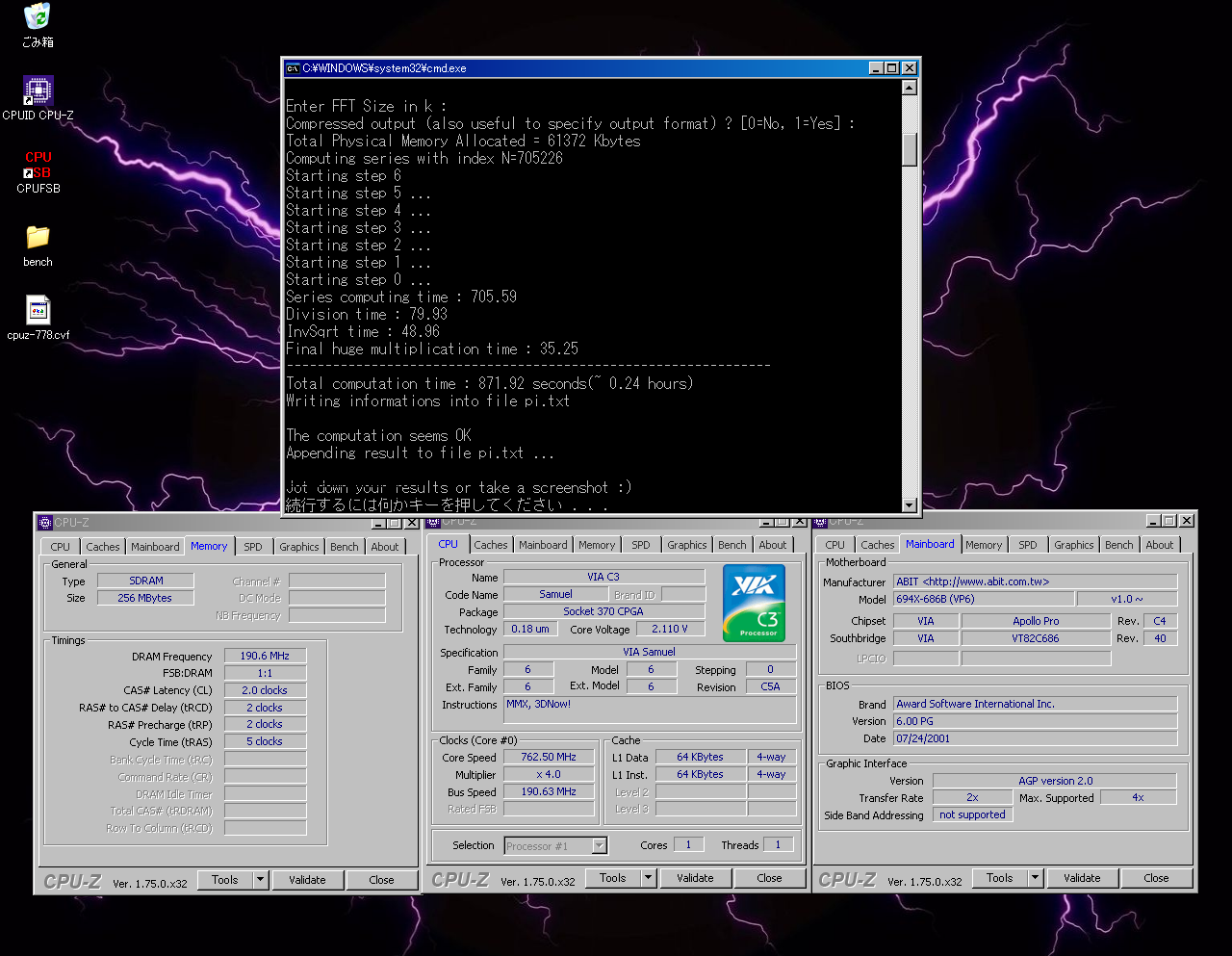This screenshot has width=1232, height=956.
Task: Open the Recycle Bin desktop icon
Action: pos(38,17)
